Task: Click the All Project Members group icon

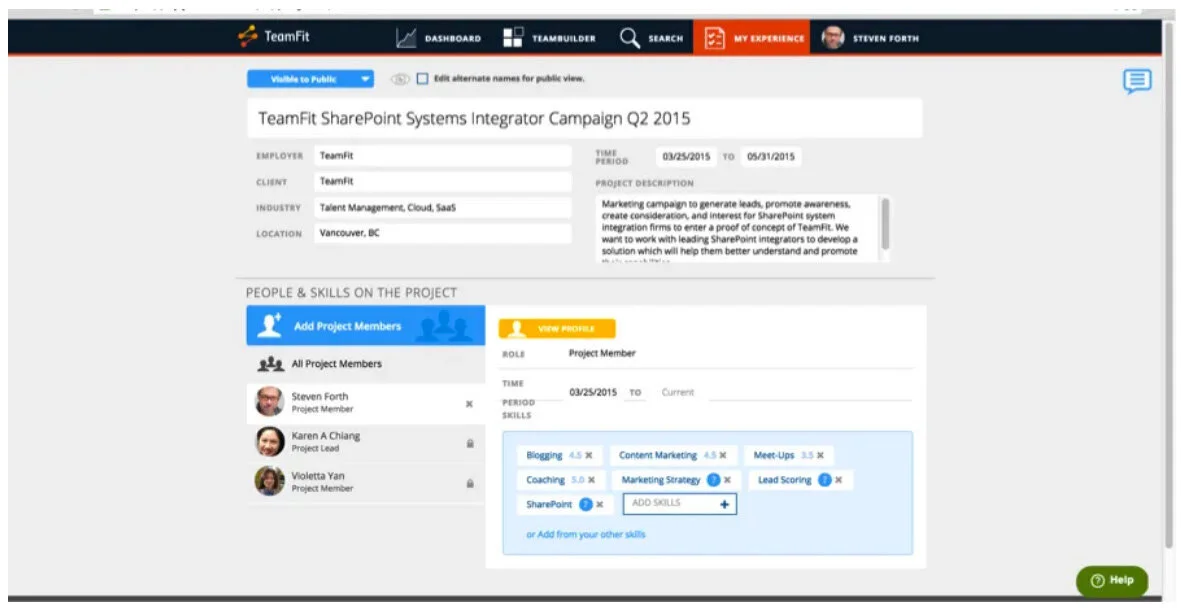Action: pyautogui.click(x=270, y=365)
